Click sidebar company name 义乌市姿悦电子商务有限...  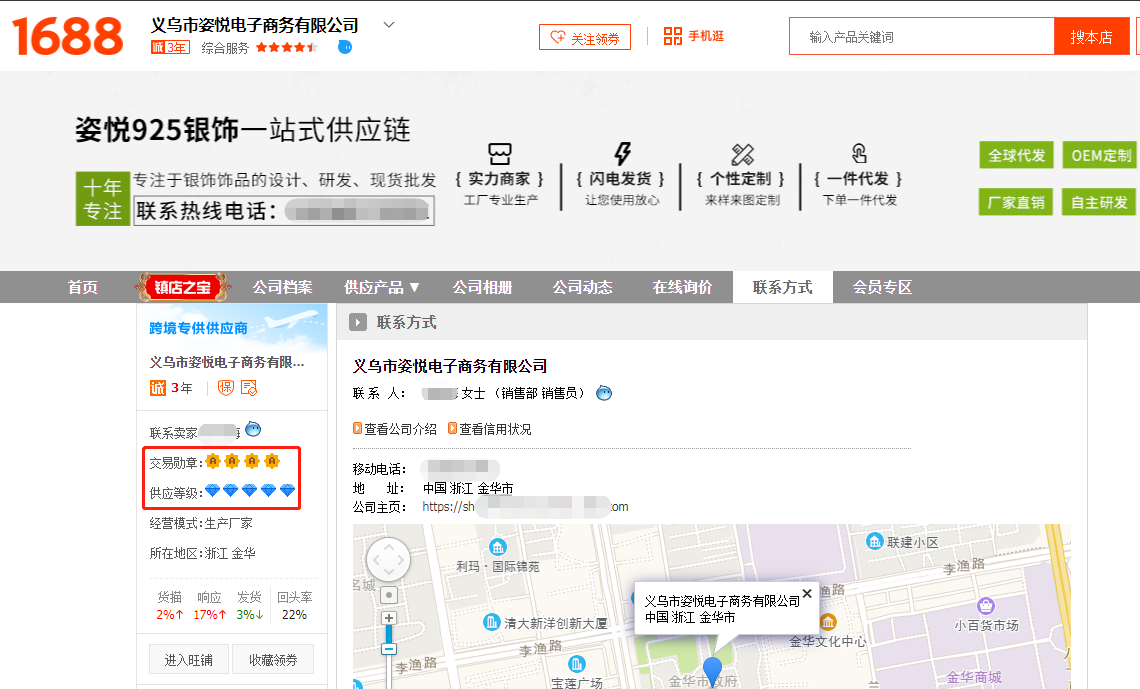point(227,362)
